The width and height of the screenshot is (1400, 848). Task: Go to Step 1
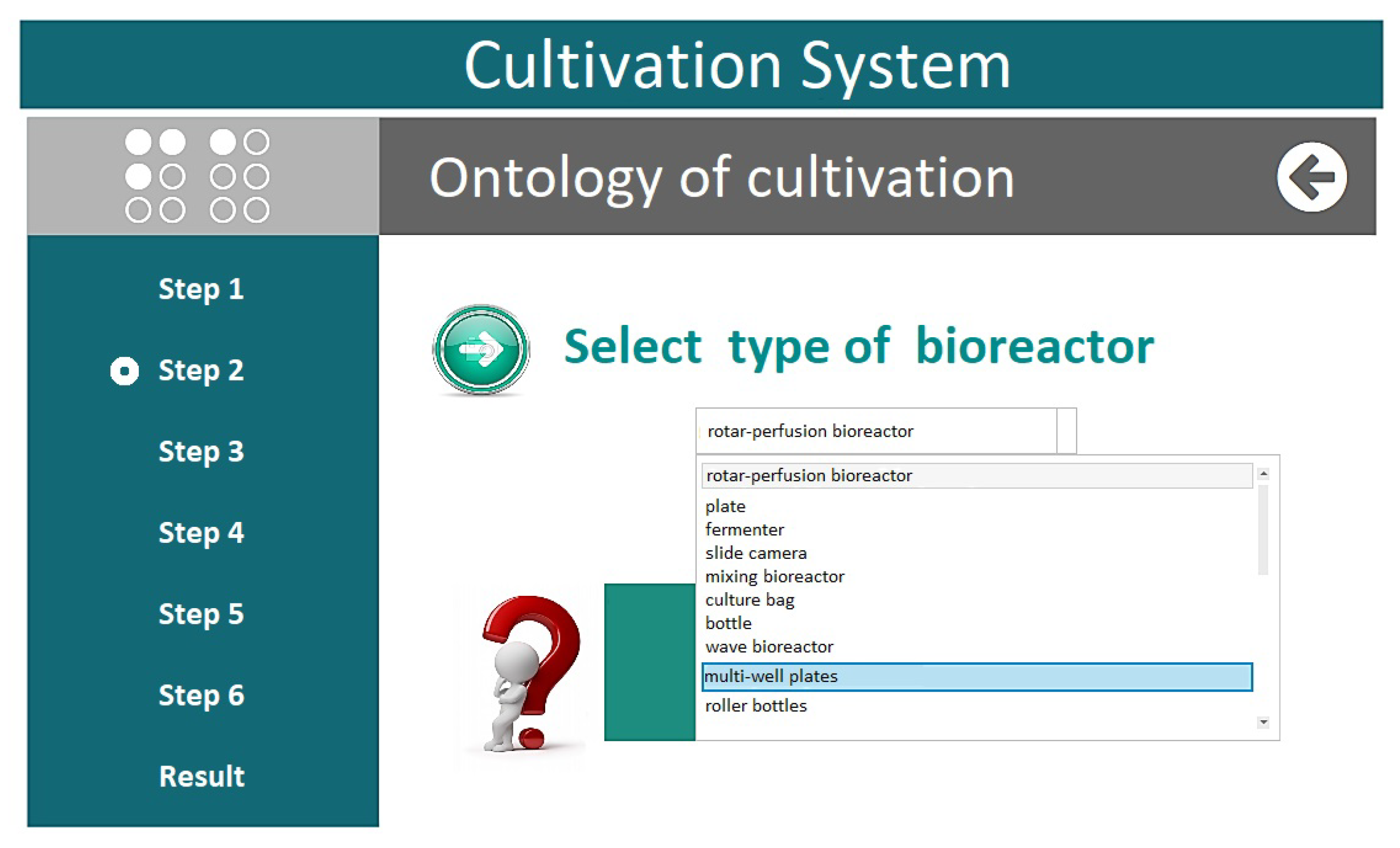coord(201,289)
